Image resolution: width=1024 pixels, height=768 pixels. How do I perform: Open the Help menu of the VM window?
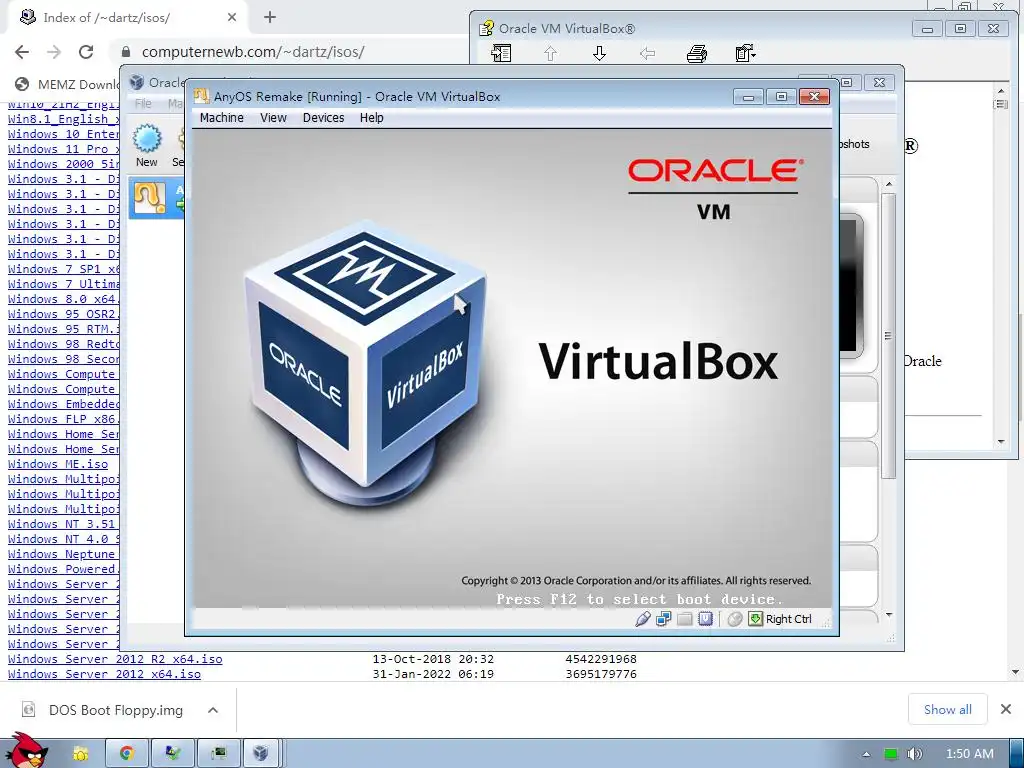pyautogui.click(x=372, y=118)
